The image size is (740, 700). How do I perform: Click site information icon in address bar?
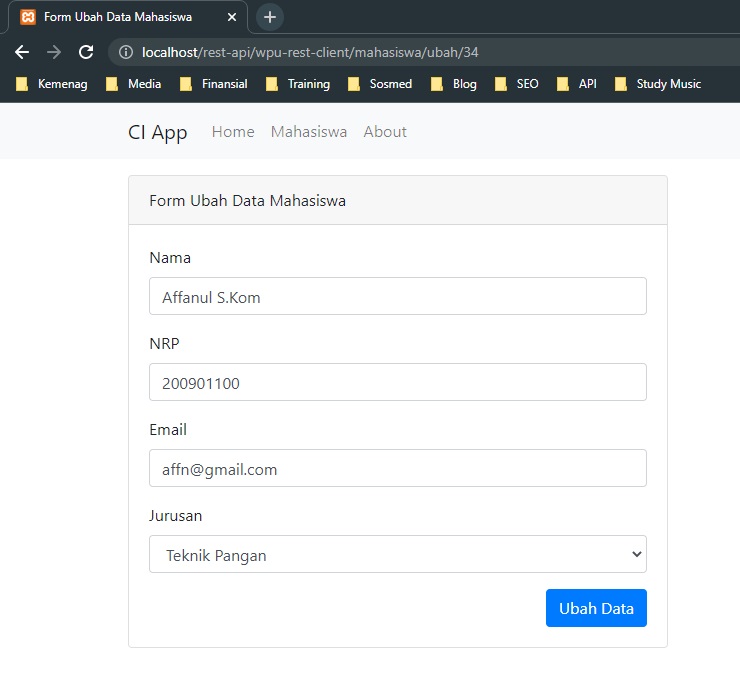click(126, 52)
